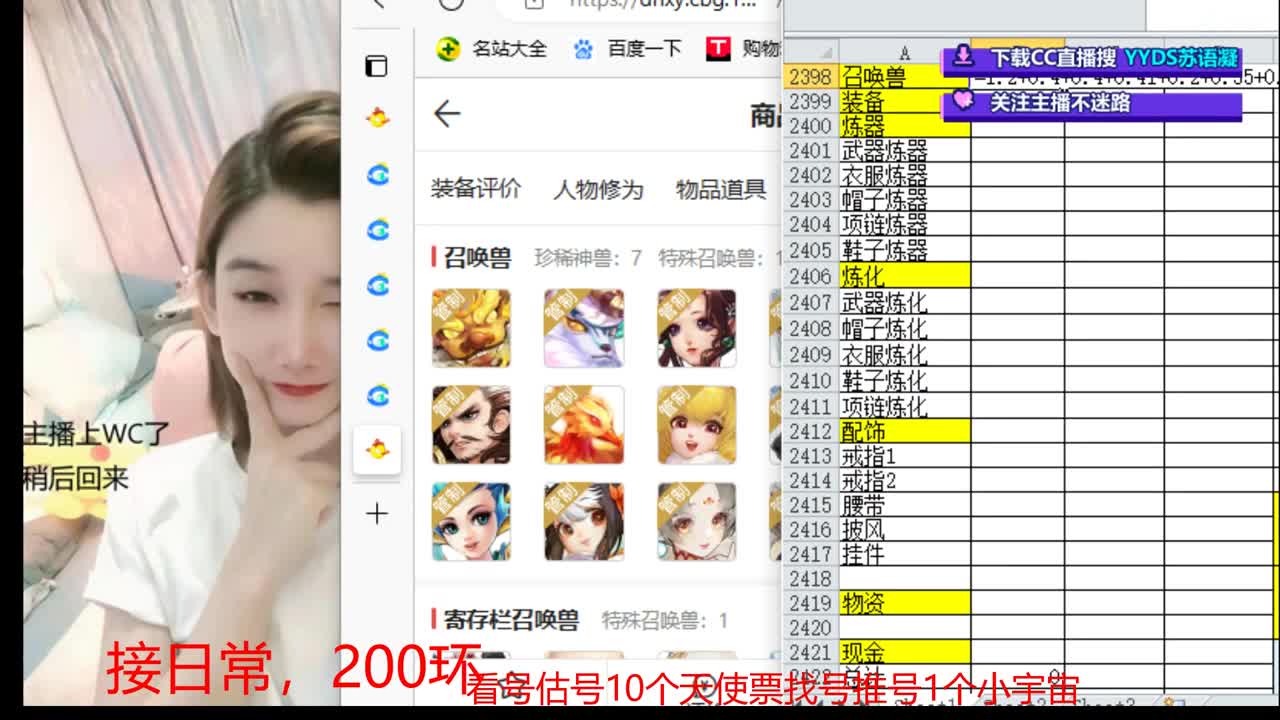Click the back arrow on the 商品 page
This screenshot has width=1280, height=720.
[x=447, y=114]
